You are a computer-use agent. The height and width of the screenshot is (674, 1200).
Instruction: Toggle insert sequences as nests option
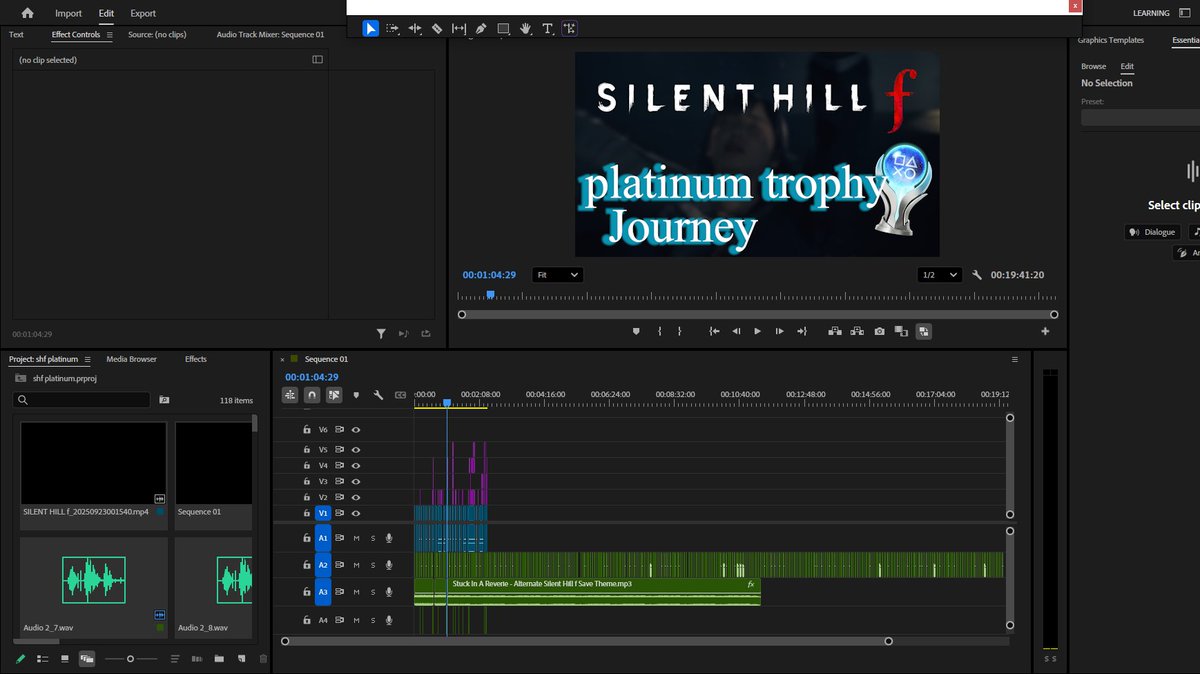(x=290, y=395)
